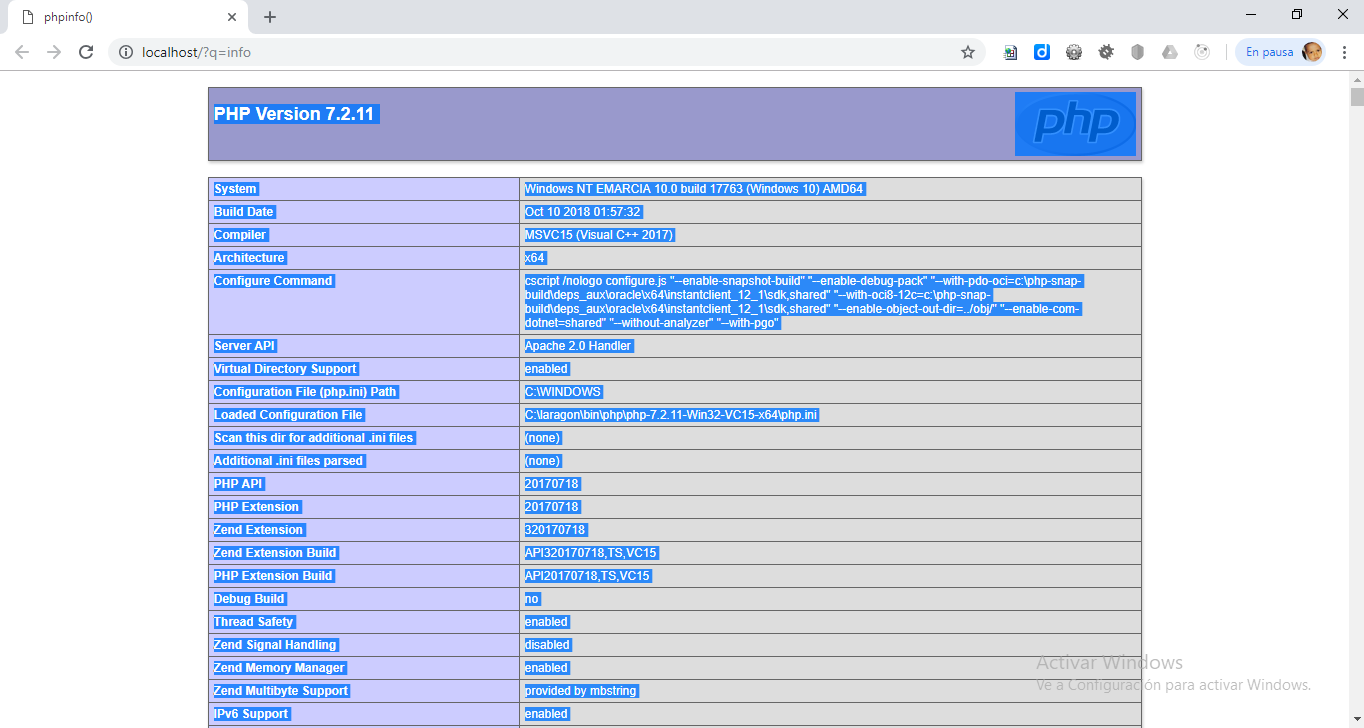Open the gray shield extension

1137,52
